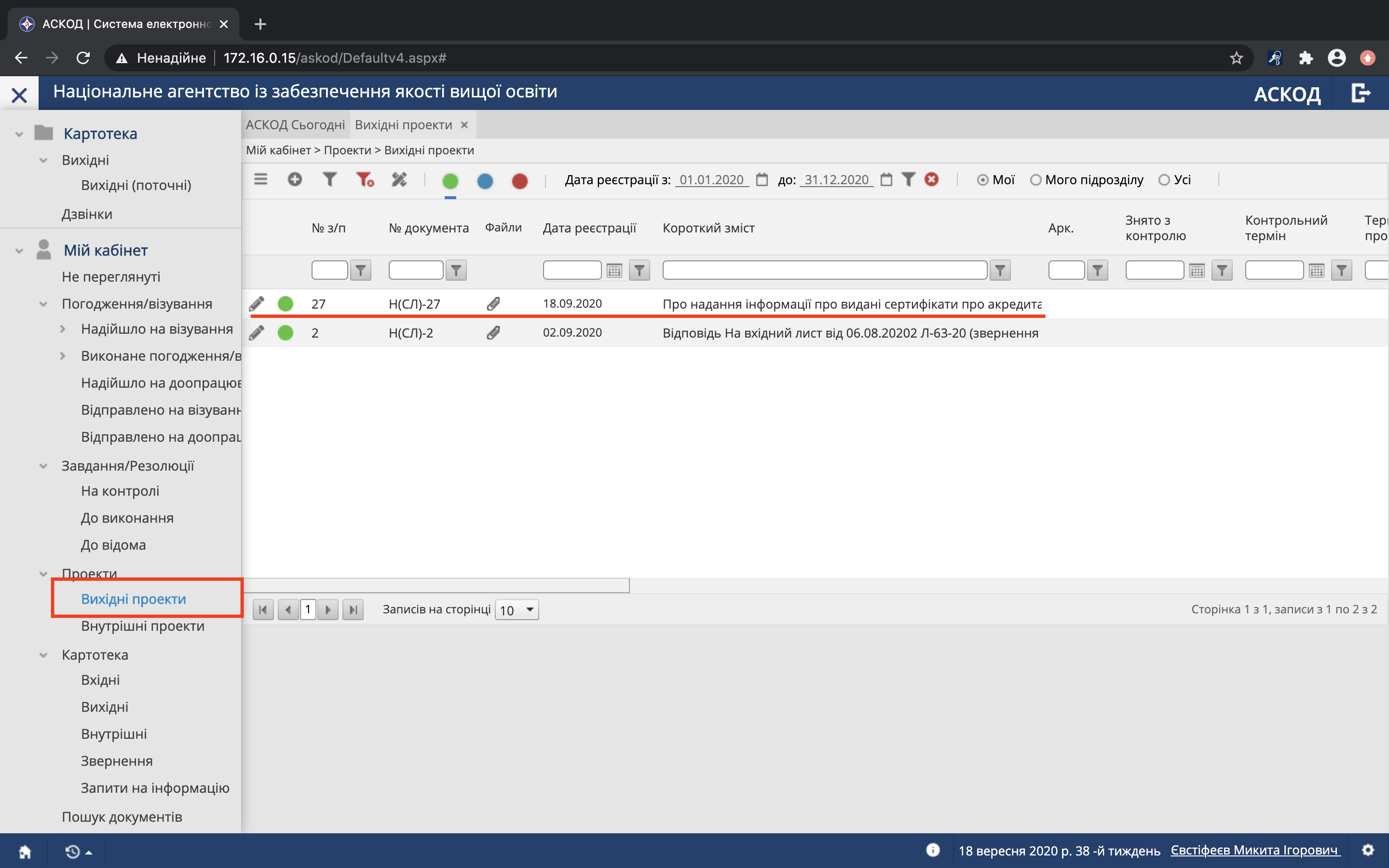
Task: Select the Мого підрозділу radio option
Action: pyautogui.click(x=1035, y=180)
